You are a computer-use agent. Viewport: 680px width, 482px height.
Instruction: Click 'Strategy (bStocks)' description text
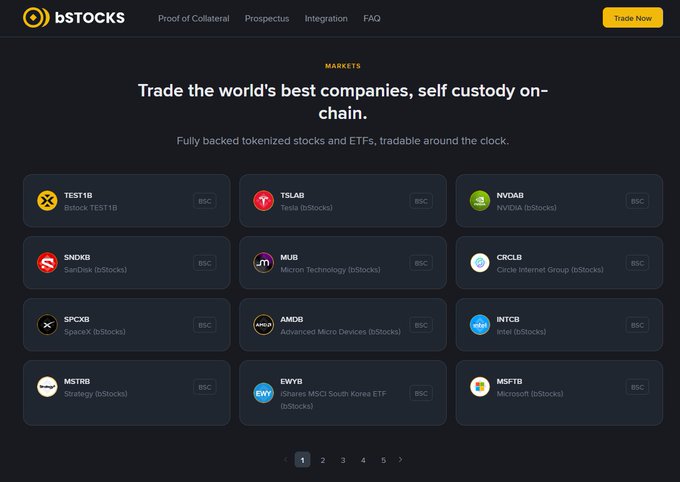95,394
